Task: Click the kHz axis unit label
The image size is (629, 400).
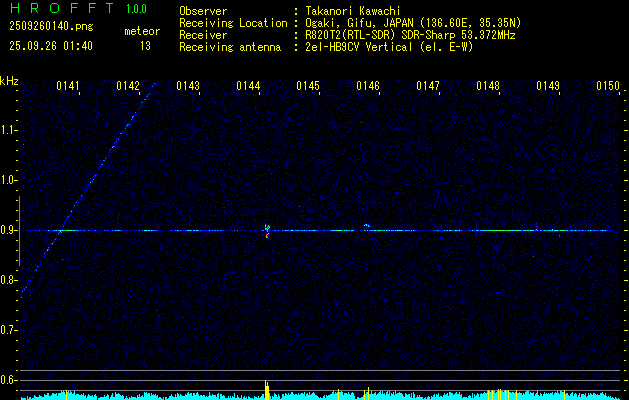Action: coord(9,81)
